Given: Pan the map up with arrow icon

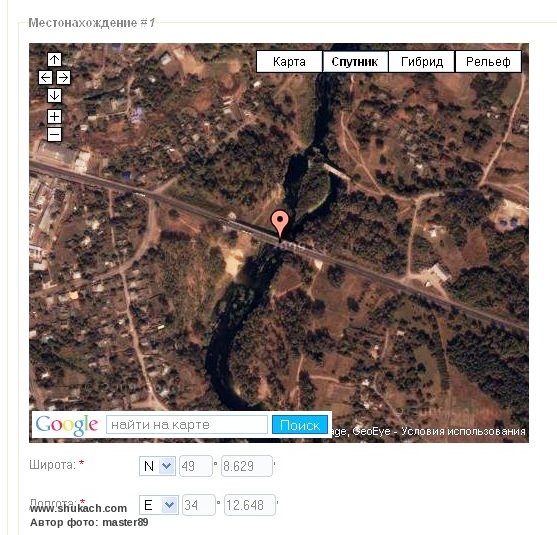Looking at the screenshot, I should [x=54, y=59].
